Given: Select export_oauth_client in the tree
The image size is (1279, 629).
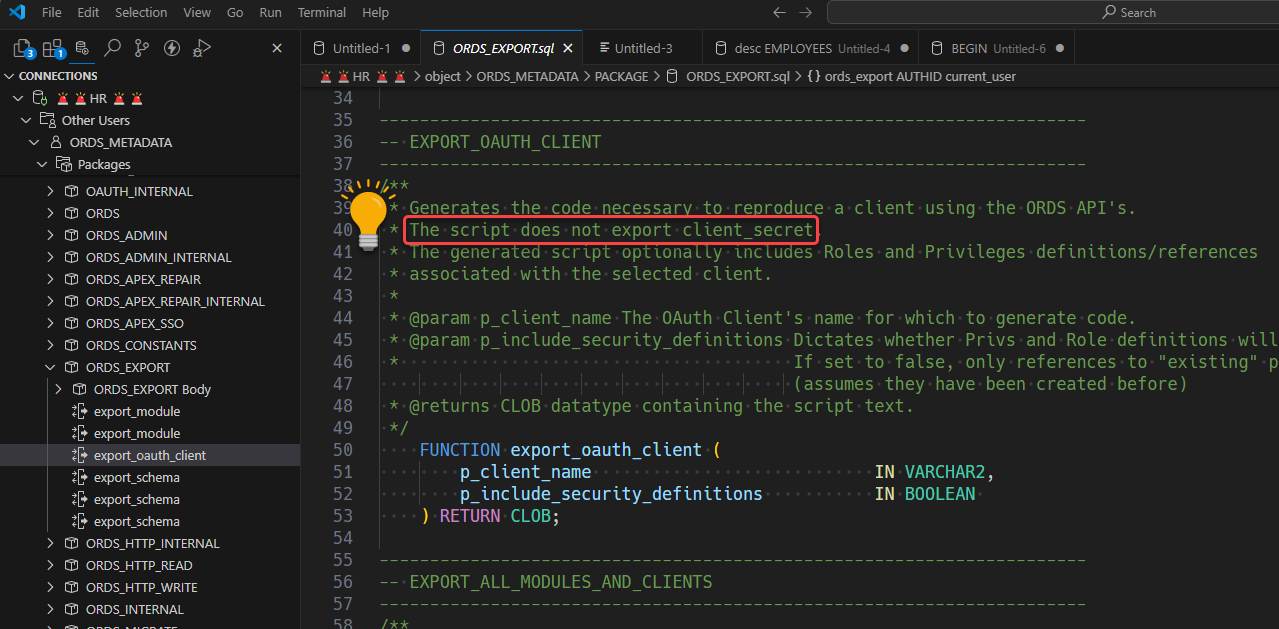Looking at the screenshot, I should point(150,455).
